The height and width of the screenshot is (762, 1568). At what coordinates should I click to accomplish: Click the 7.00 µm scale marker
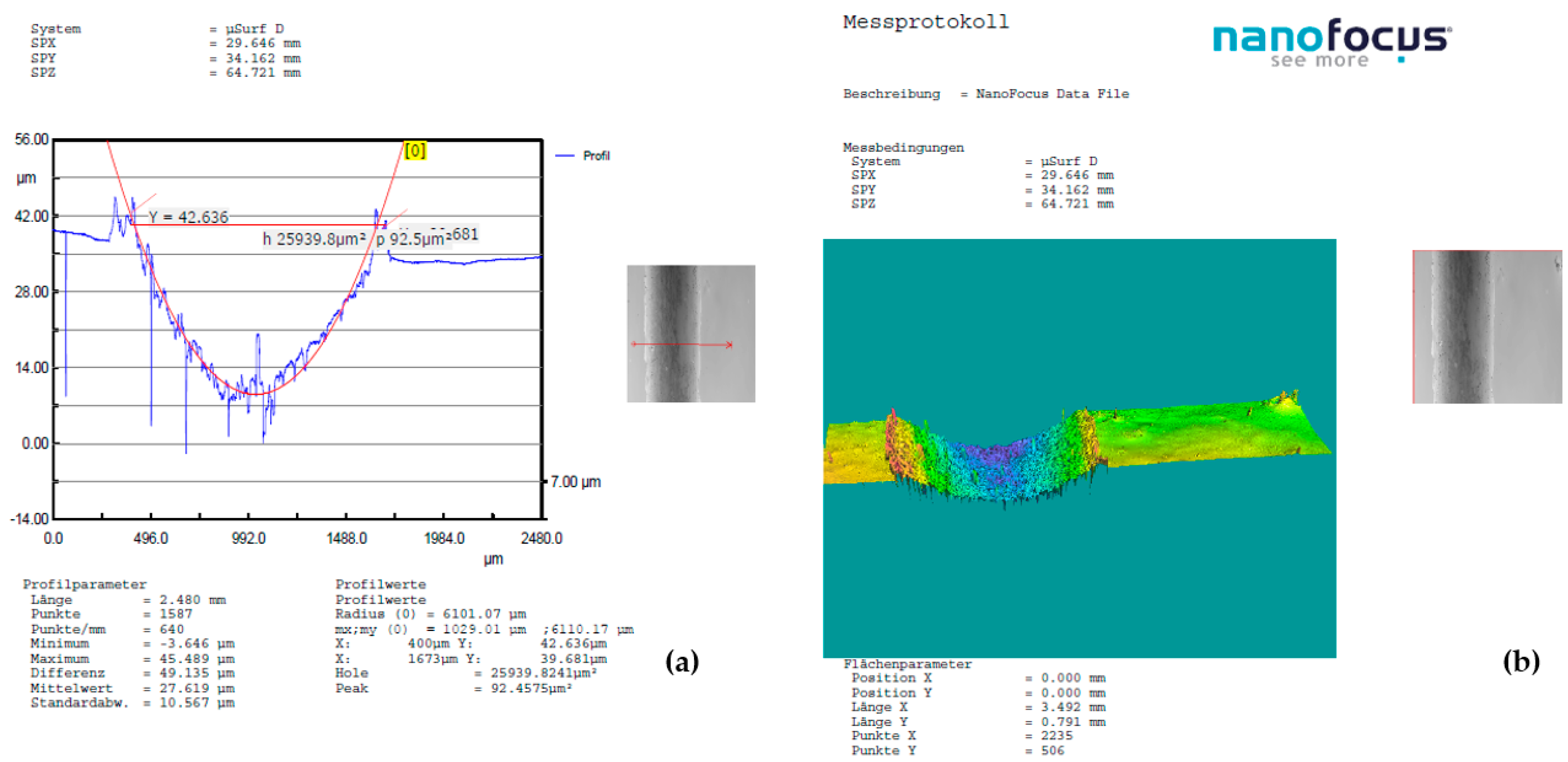(575, 482)
